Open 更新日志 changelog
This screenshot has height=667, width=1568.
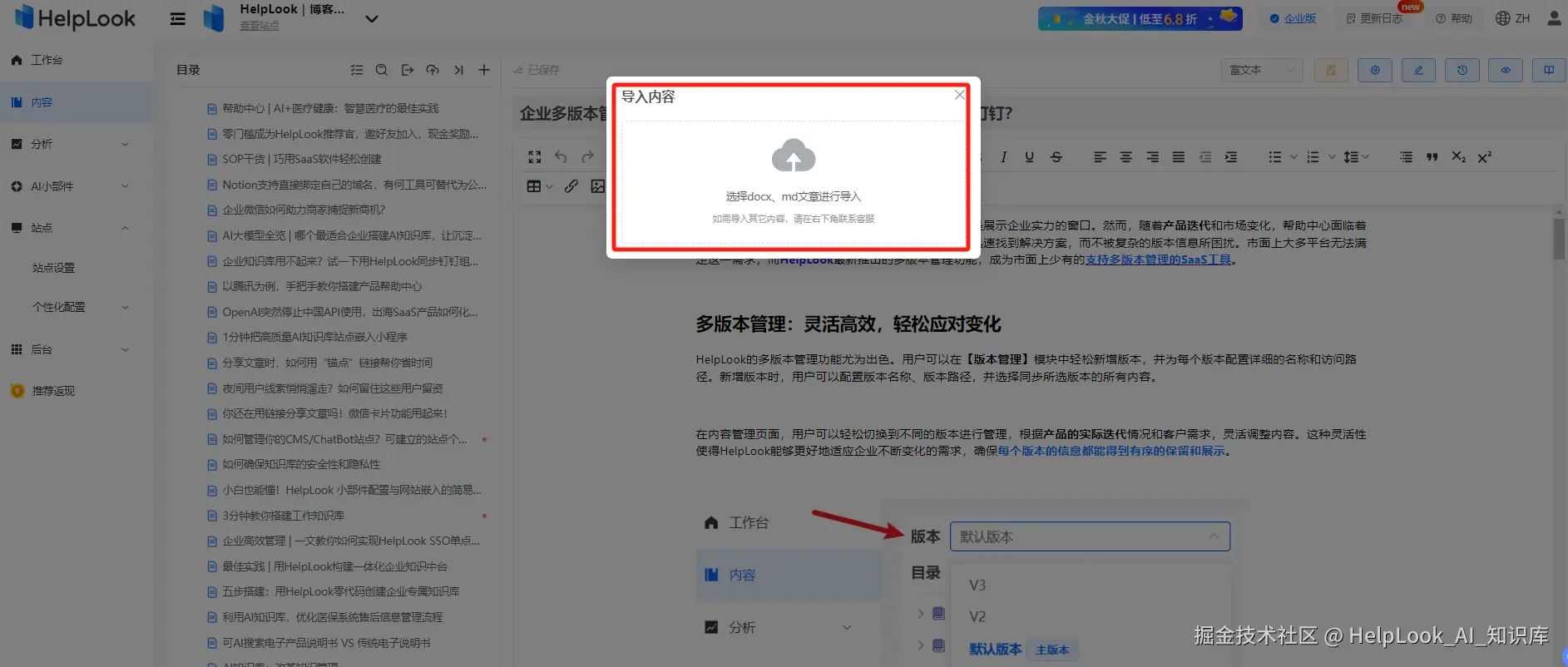[1374, 18]
